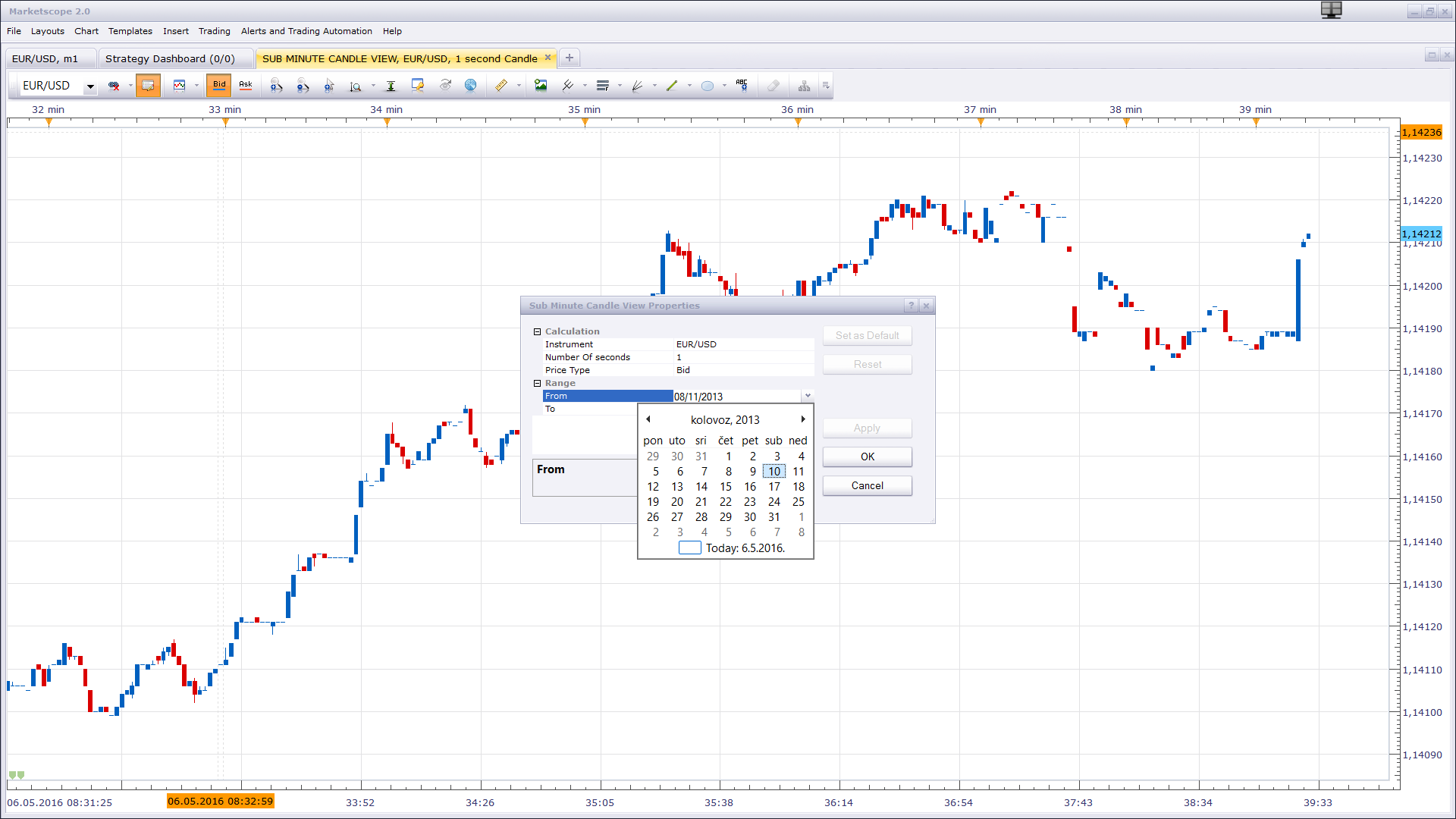Collapse the Calculation section

tap(537, 331)
